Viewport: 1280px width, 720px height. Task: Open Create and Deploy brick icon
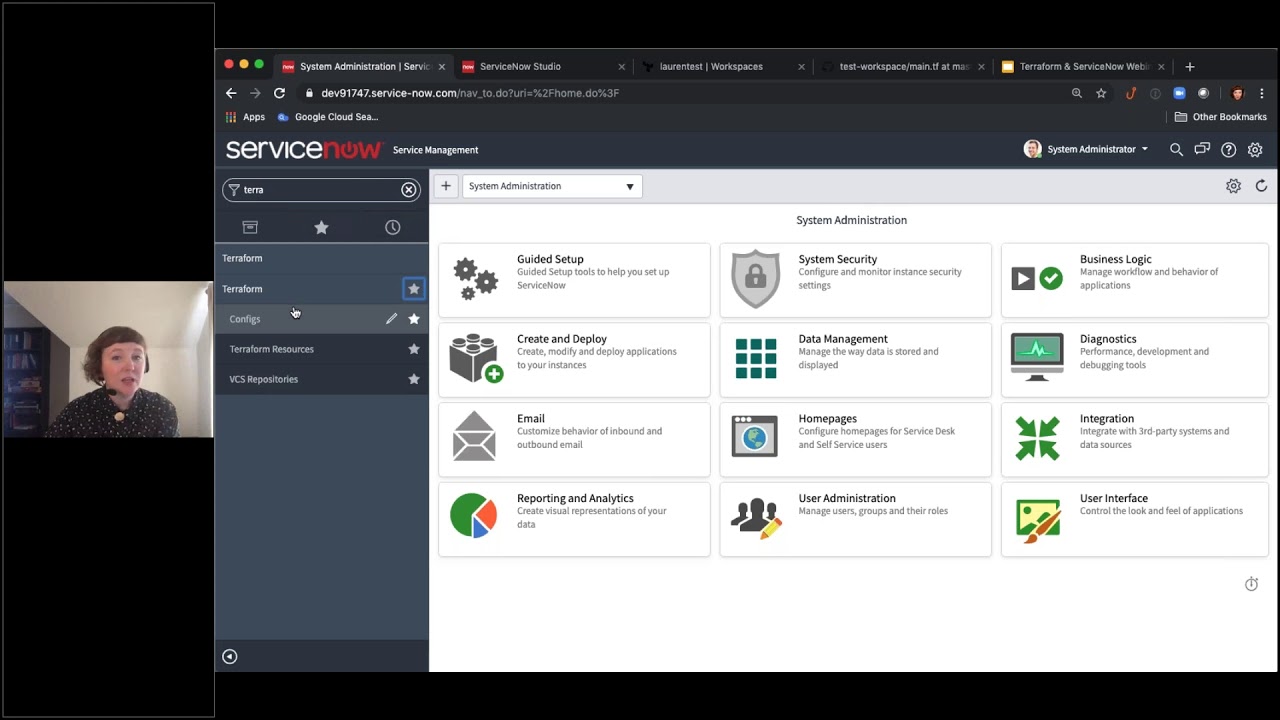(x=475, y=358)
